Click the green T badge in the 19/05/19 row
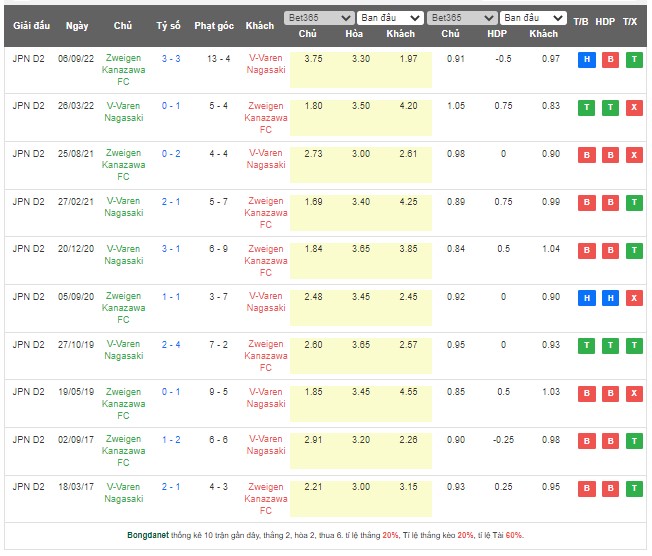 [x=634, y=392]
